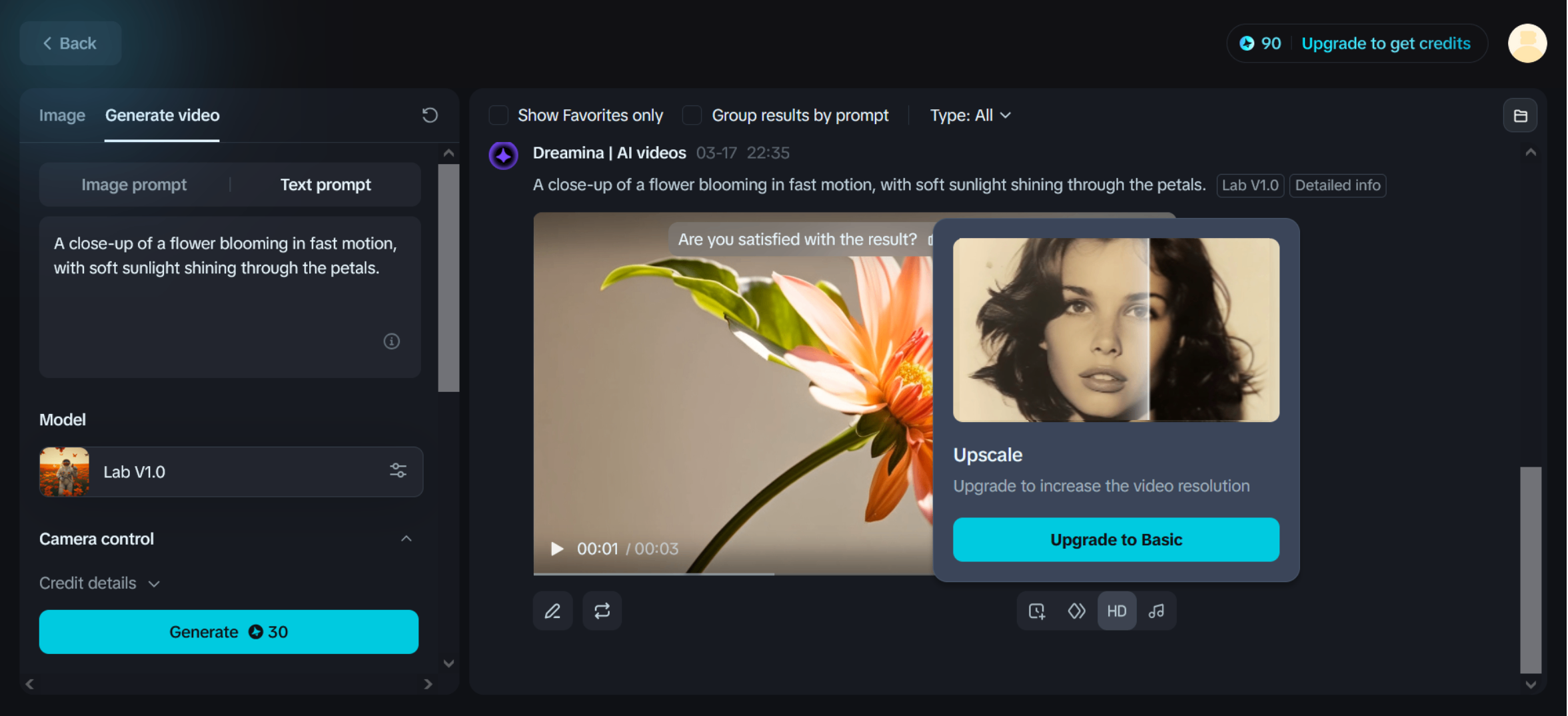Extend the video clip duration icon
This screenshot has height=716, width=1568.
point(1036,610)
